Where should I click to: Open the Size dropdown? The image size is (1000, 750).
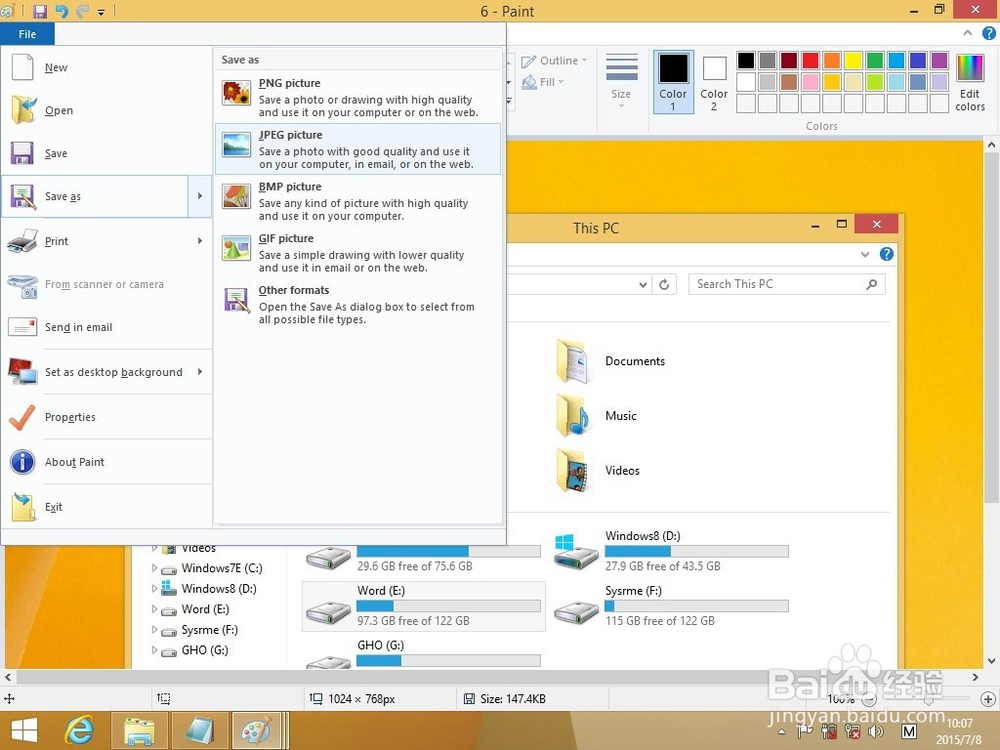point(621,81)
